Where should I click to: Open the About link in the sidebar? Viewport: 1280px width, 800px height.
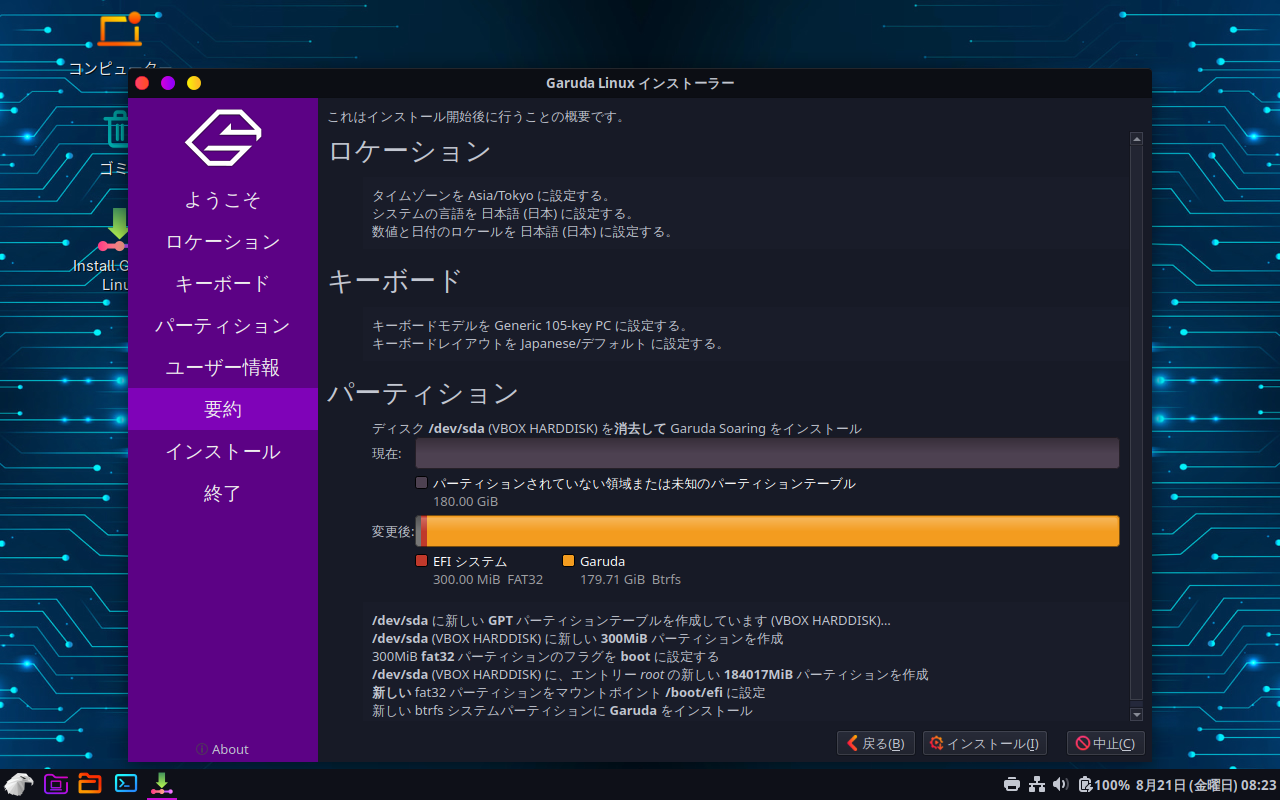point(223,749)
